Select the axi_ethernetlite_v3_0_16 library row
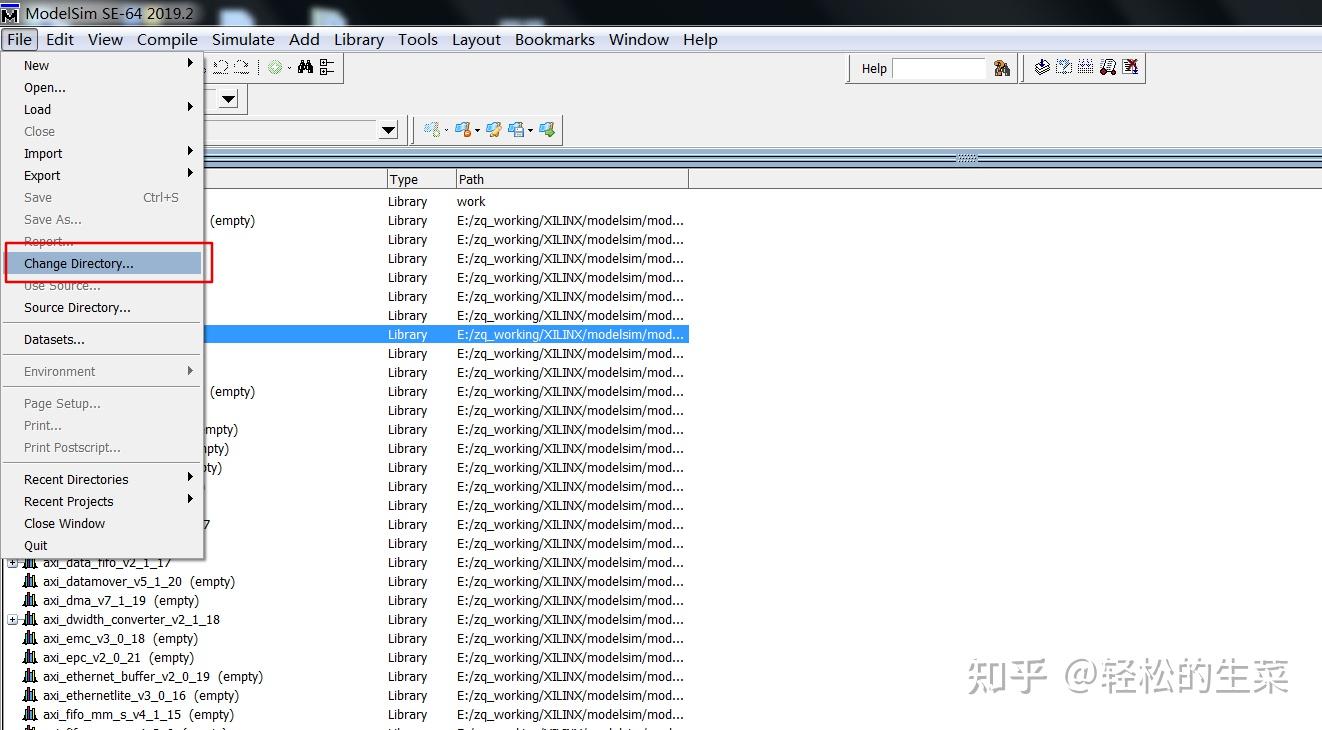This screenshot has height=730, width=1322. click(344, 696)
